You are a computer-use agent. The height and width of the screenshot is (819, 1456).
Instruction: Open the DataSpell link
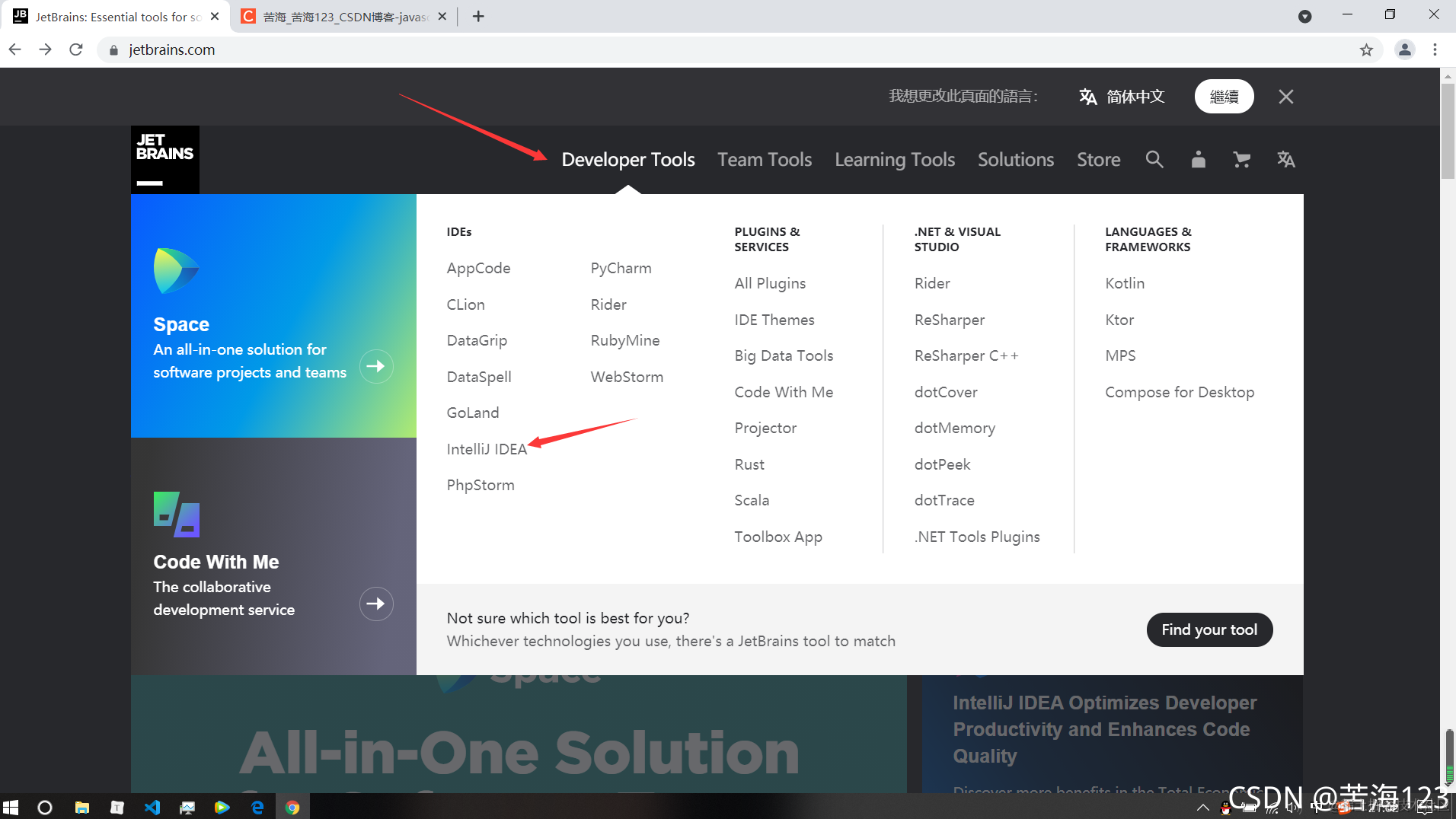(479, 377)
